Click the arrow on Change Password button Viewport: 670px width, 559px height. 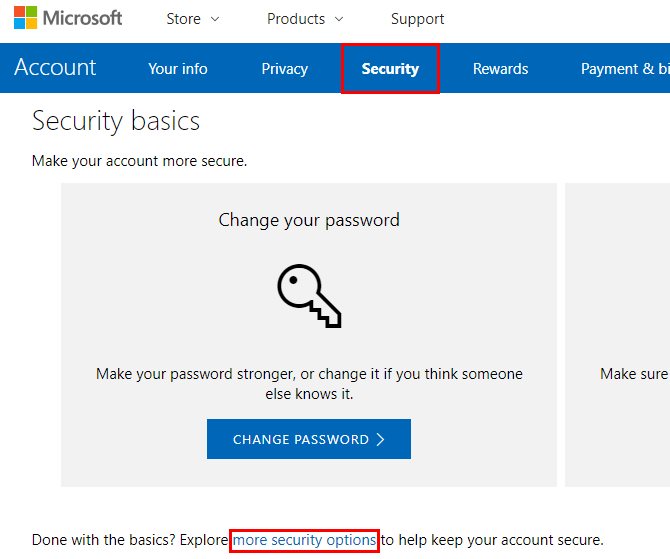click(380, 440)
